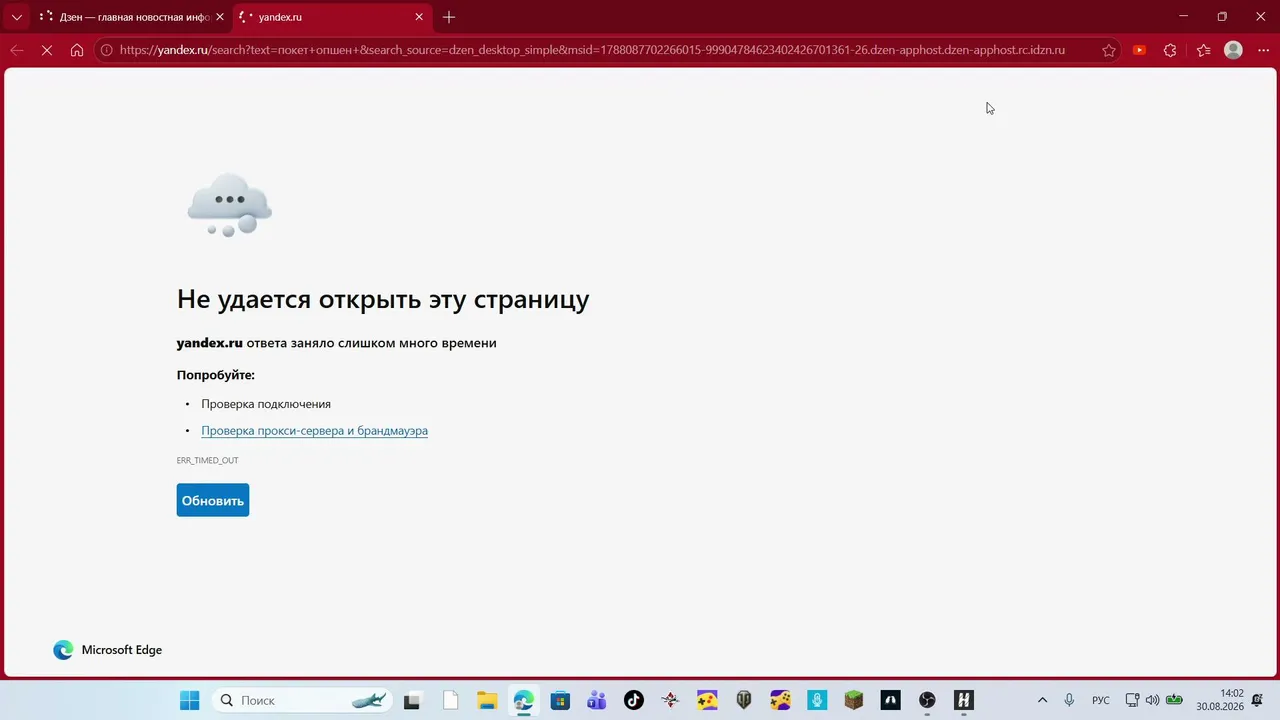Open a new browser tab
Viewport: 1280px width, 720px height.
point(449,17)
